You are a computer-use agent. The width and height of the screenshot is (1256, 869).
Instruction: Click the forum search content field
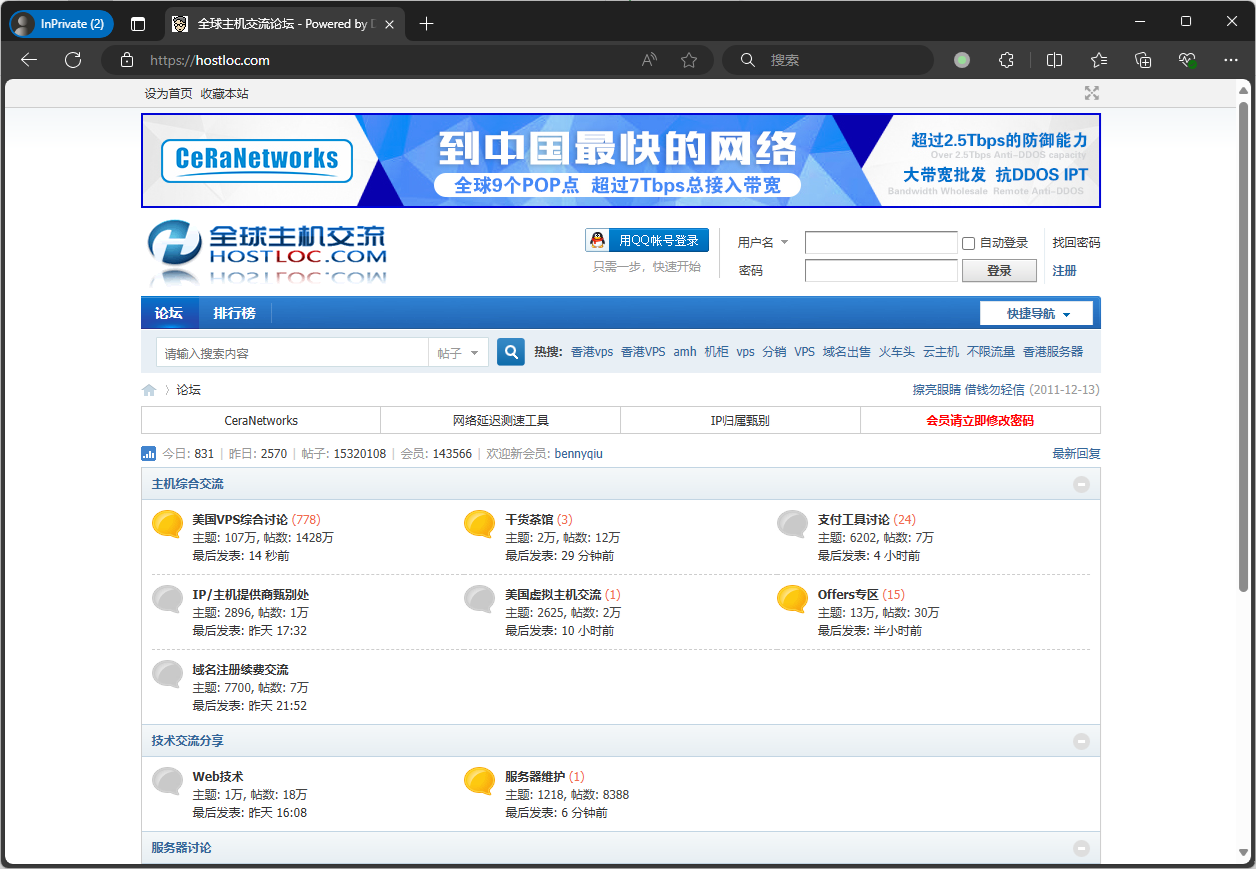293,353
